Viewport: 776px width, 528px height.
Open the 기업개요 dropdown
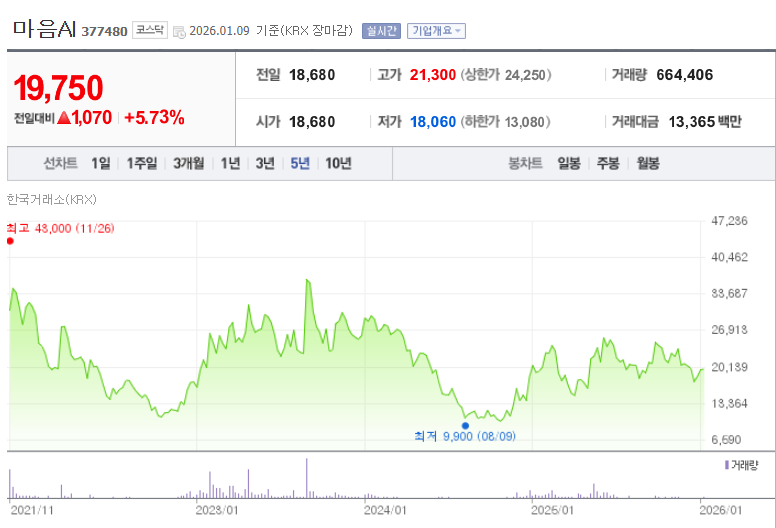click(x=436, y=31)
